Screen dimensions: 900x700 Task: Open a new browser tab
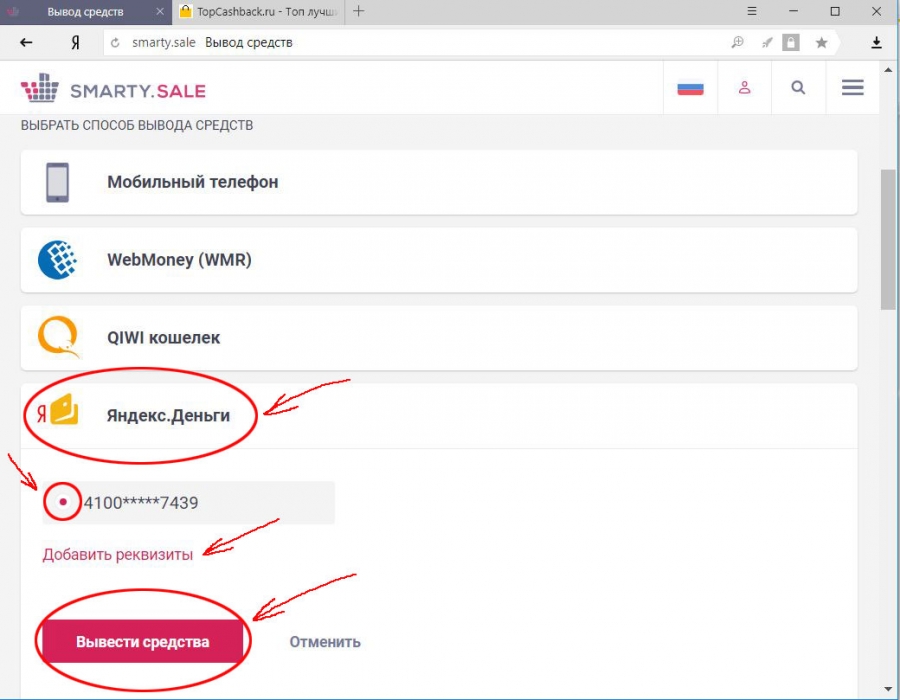point(359,11)
